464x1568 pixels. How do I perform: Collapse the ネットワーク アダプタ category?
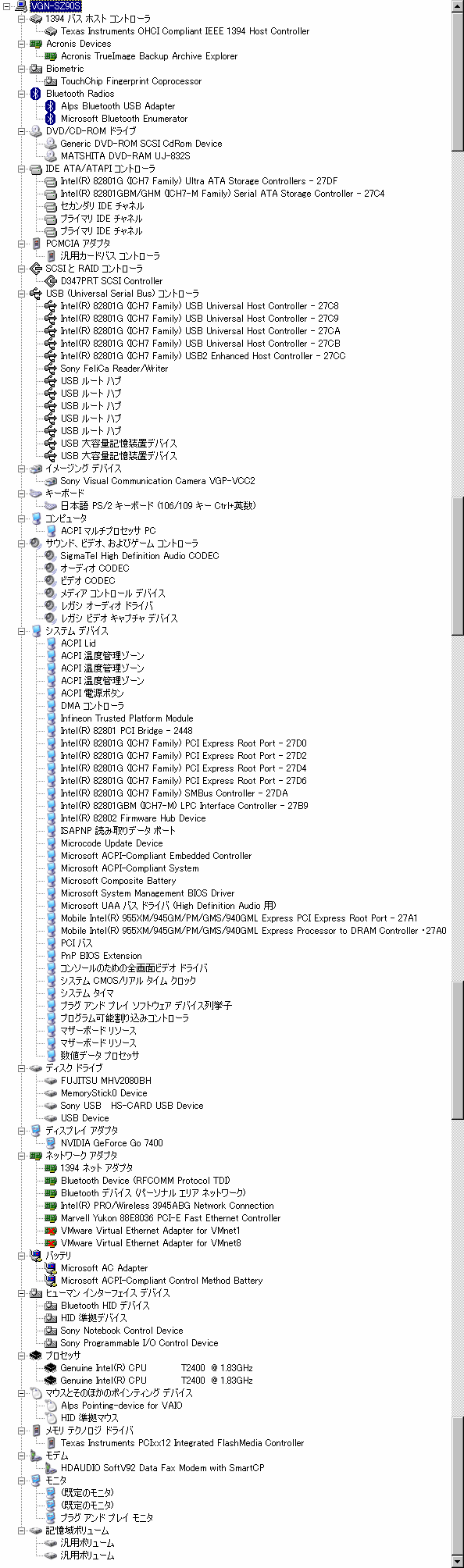[21, 1156]
